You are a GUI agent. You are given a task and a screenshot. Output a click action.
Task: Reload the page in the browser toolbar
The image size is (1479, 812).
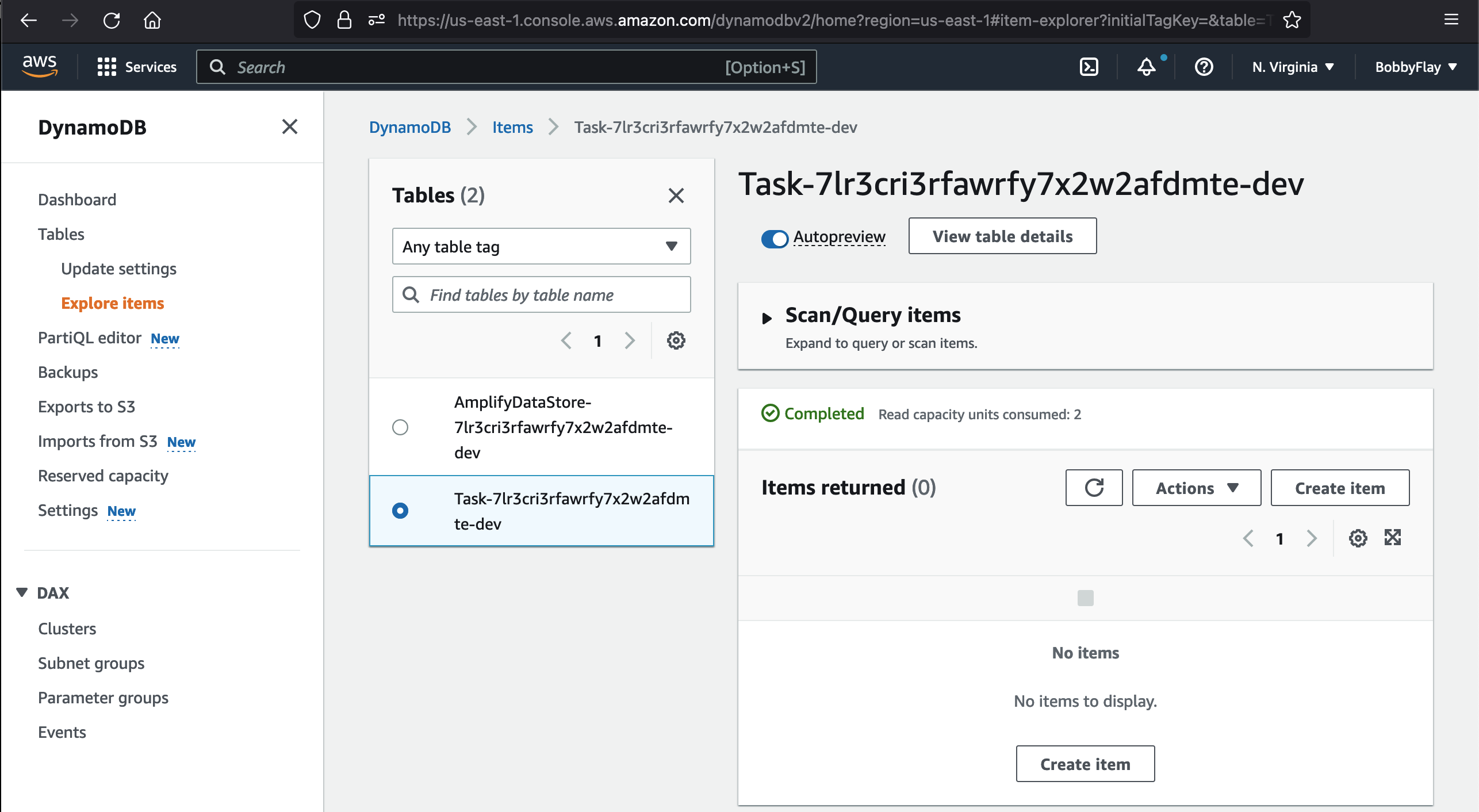112,21
